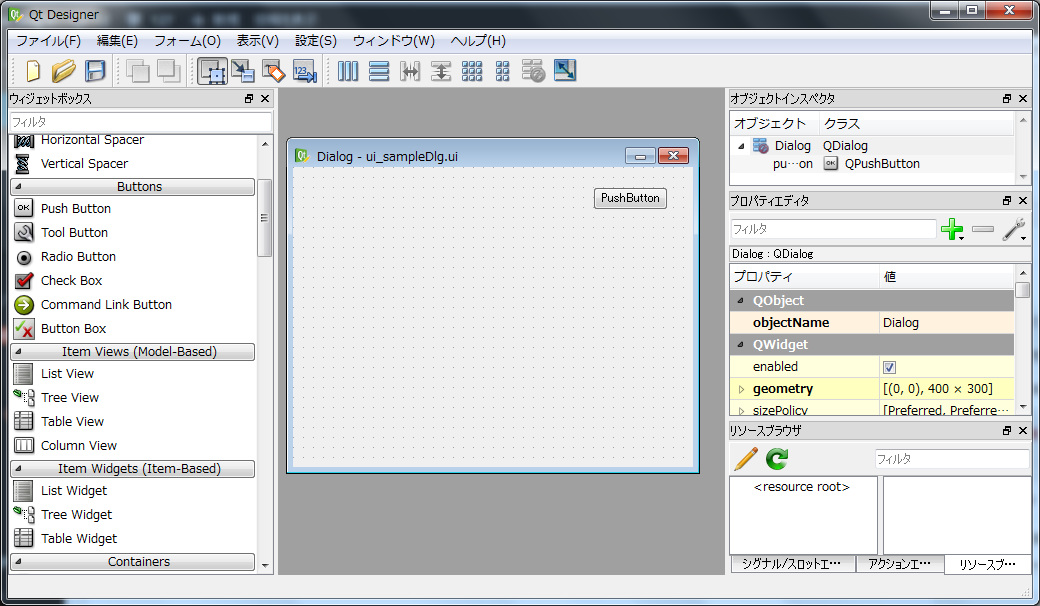Apply Lay Out Horizontally from toolbar
Viewport: 1040px width, 606px height.
tap(347, 71)
